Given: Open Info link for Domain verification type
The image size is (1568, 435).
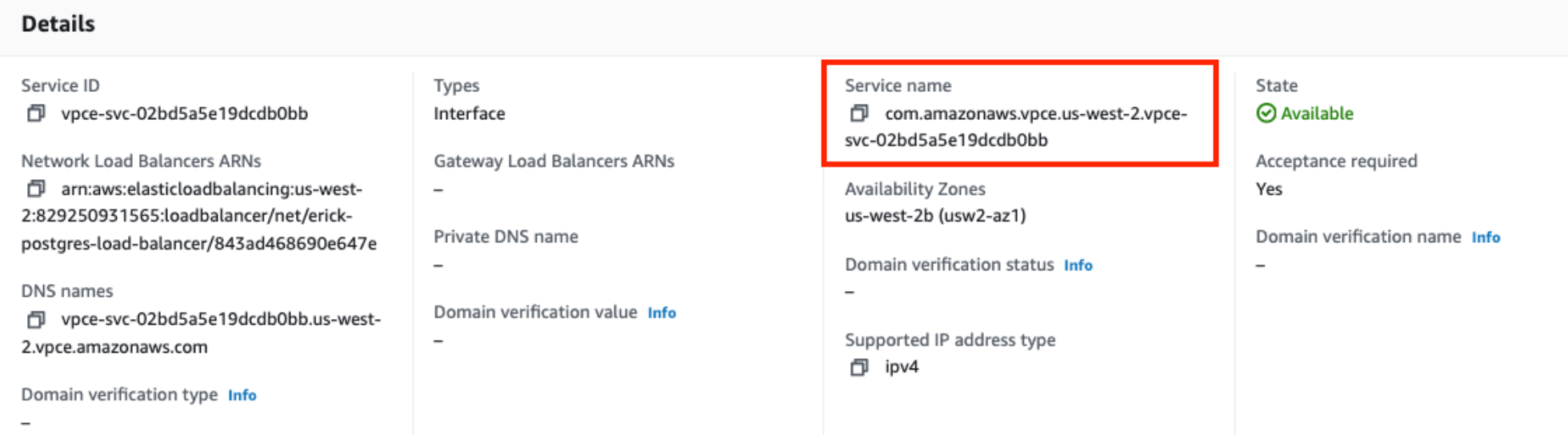Looking at the screenshot, I should [x=242, y=395].
